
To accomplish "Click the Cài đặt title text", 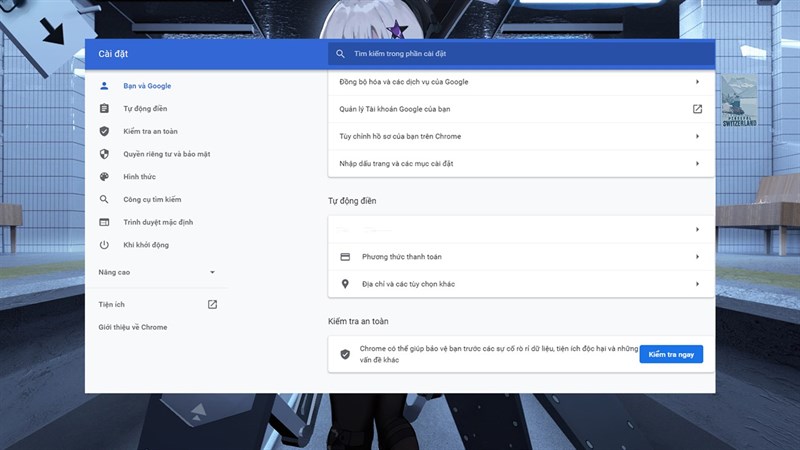I will coord(113,54).
